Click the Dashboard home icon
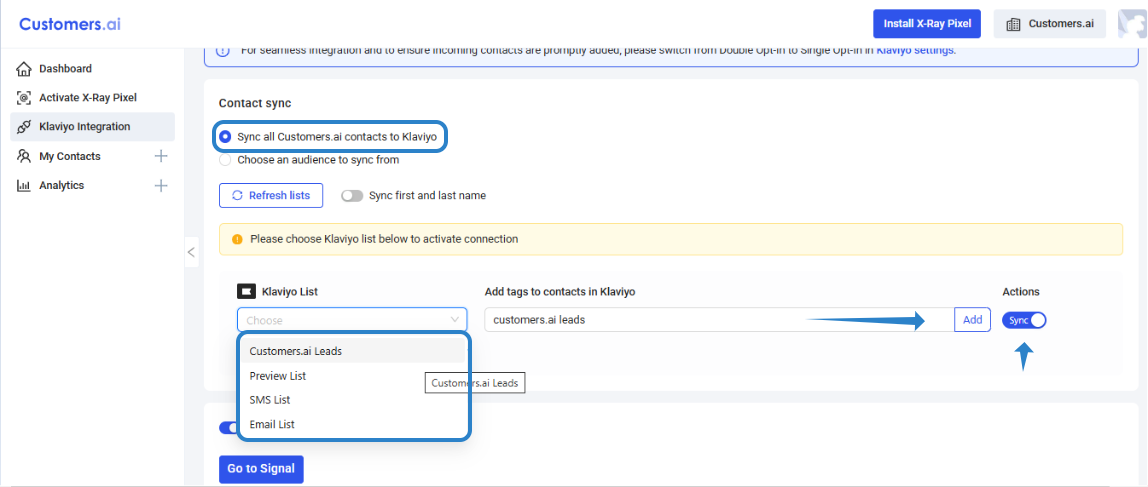Image resolution: width=1148 pixels, height=487 pixels. tap(24, 69)
